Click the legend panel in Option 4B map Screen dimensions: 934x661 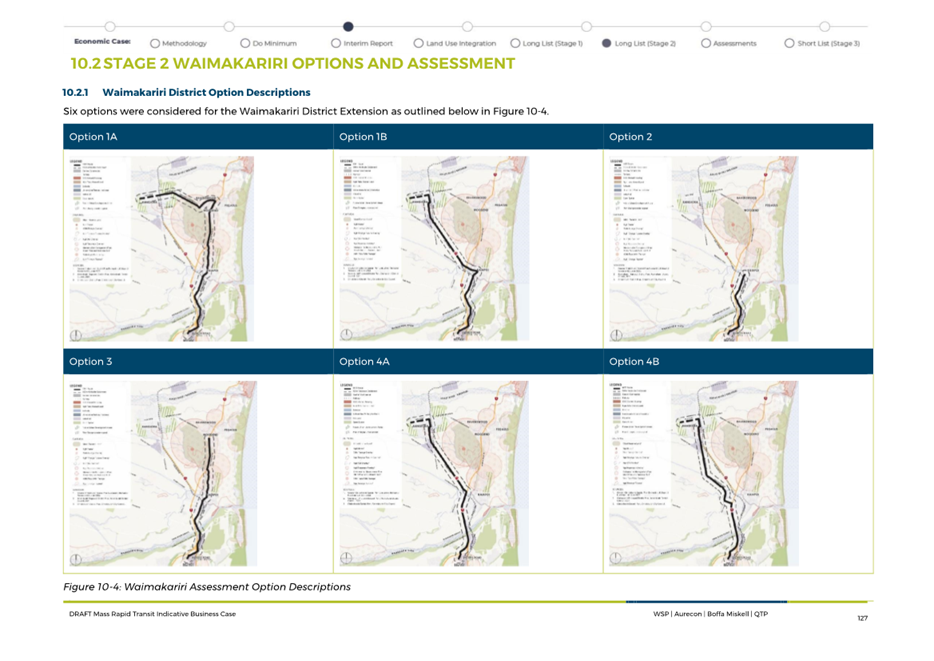coord(639,445)
